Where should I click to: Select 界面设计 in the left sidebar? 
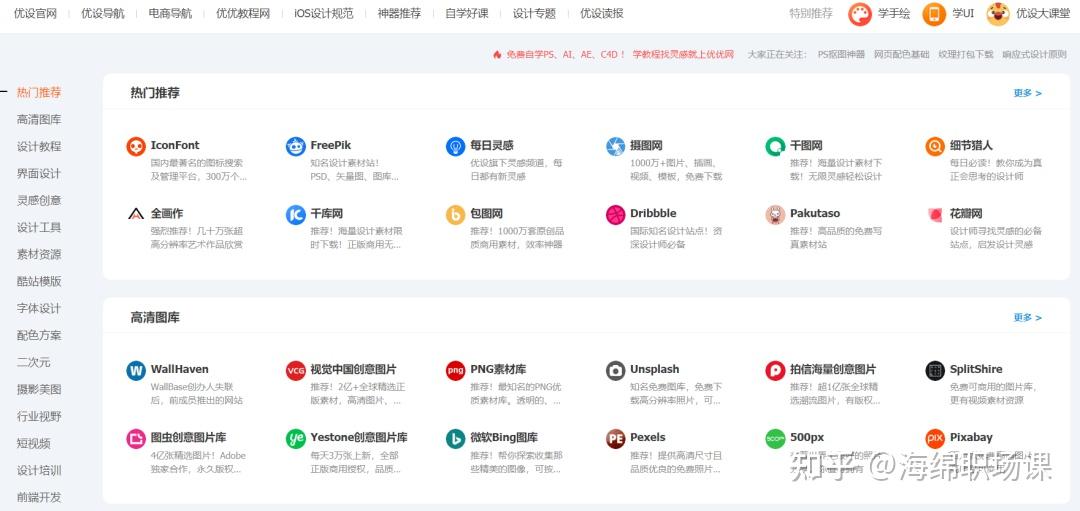tap(39, 174)
